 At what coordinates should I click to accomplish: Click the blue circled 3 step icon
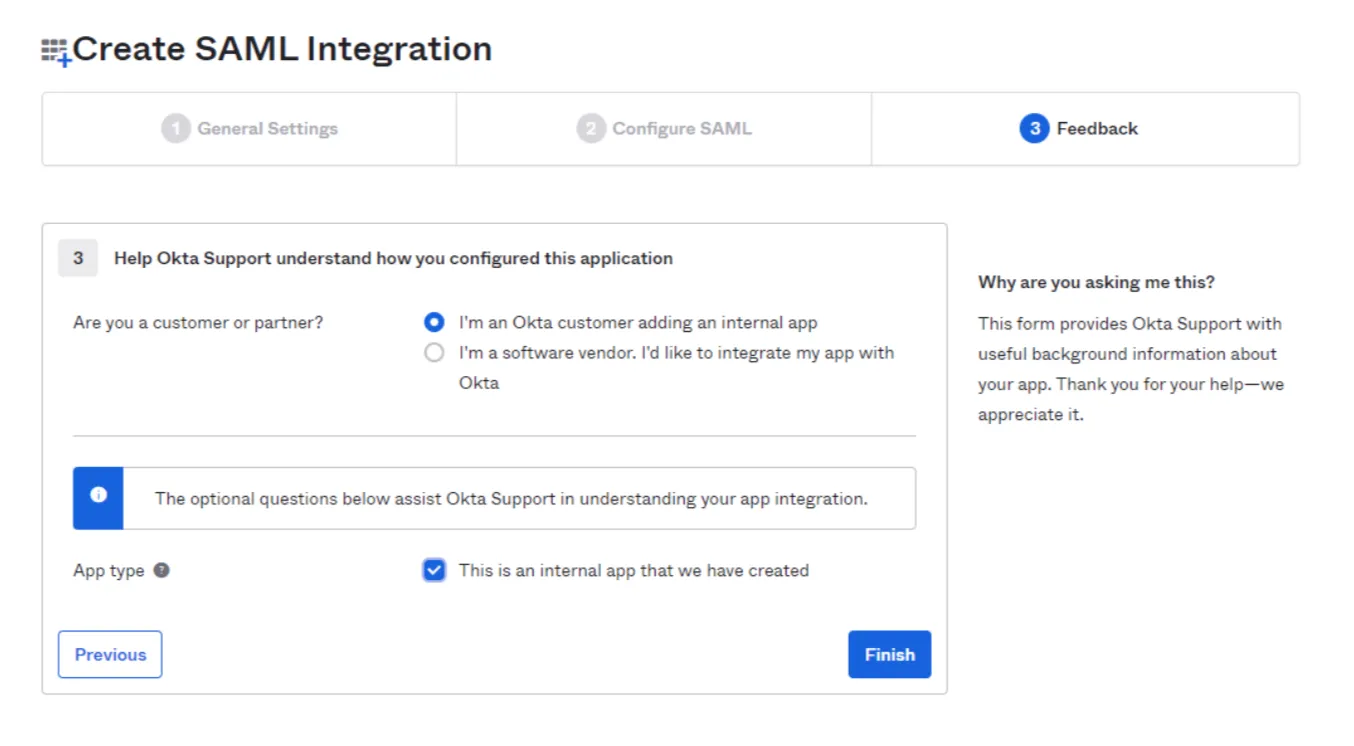[1033, 128]
